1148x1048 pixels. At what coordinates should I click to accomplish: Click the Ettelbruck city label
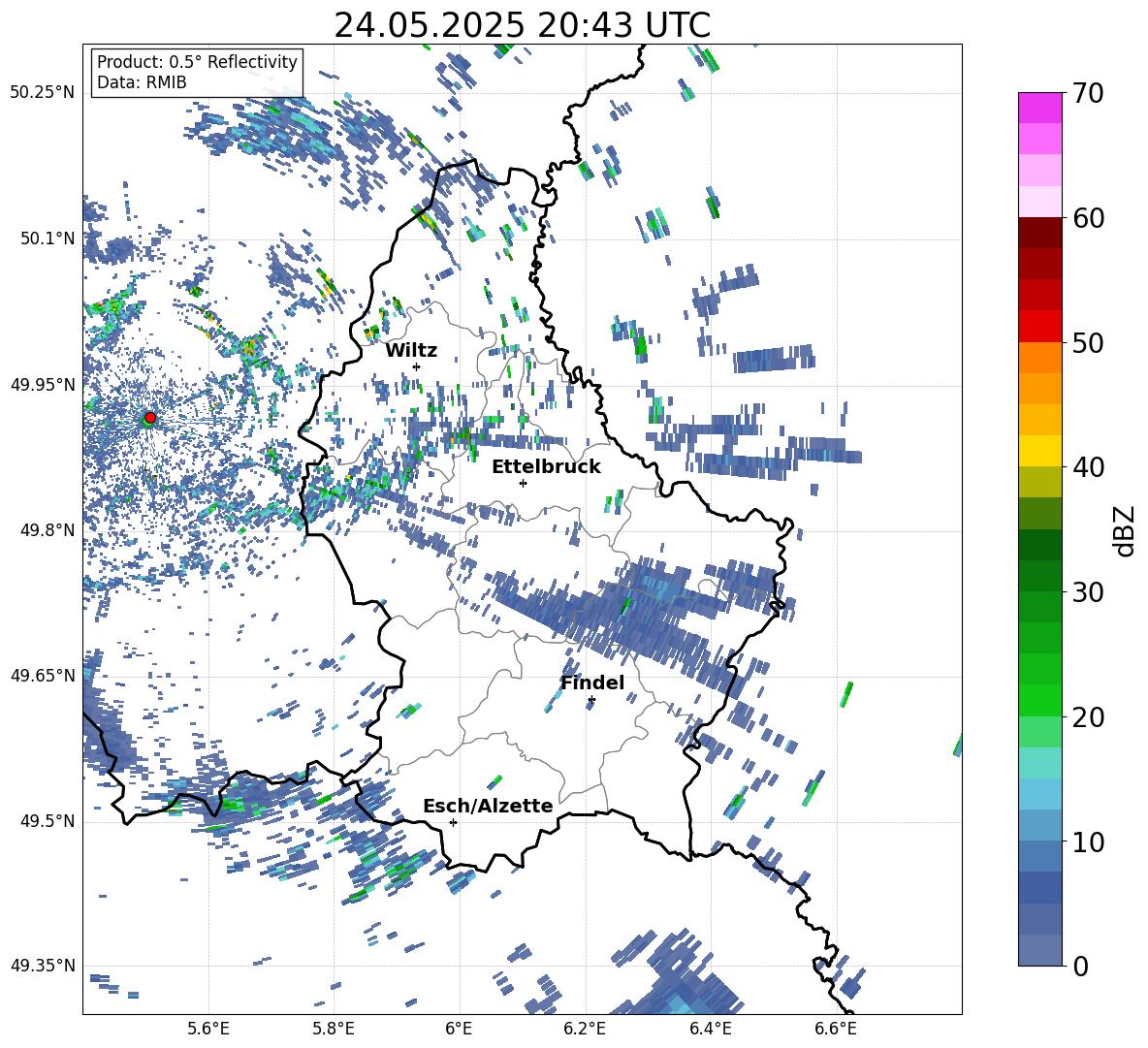tap(546, 466)
